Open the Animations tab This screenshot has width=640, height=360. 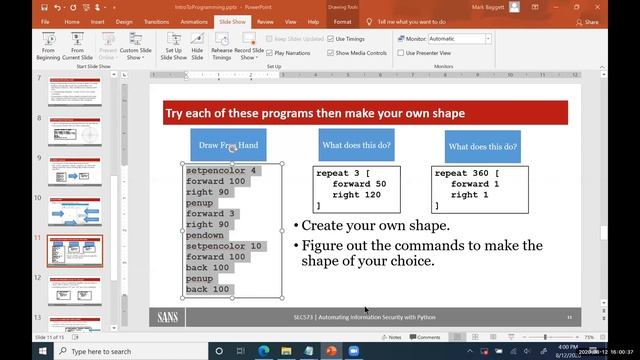coord(194,22)
